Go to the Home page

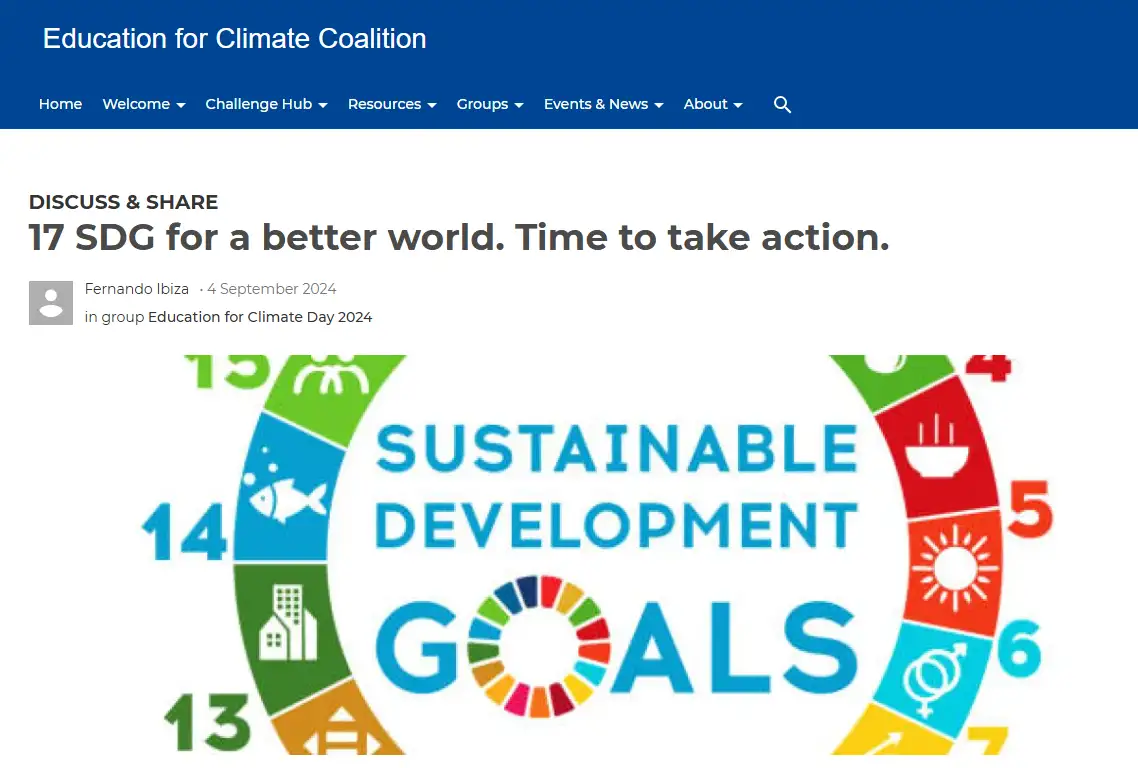click(x=60, y=104)
